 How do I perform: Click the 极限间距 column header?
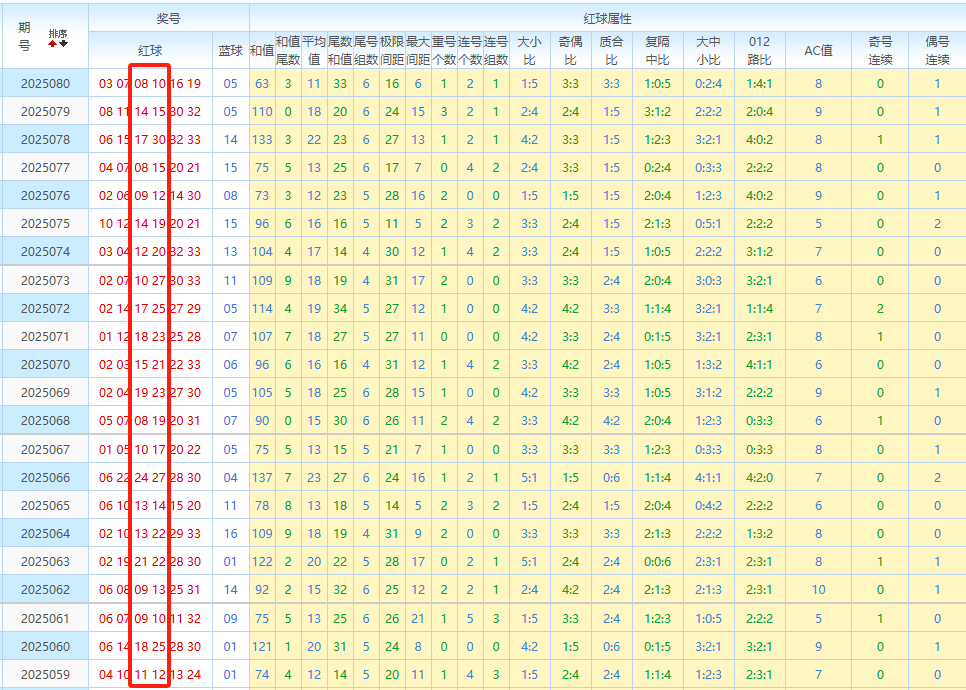392,51
